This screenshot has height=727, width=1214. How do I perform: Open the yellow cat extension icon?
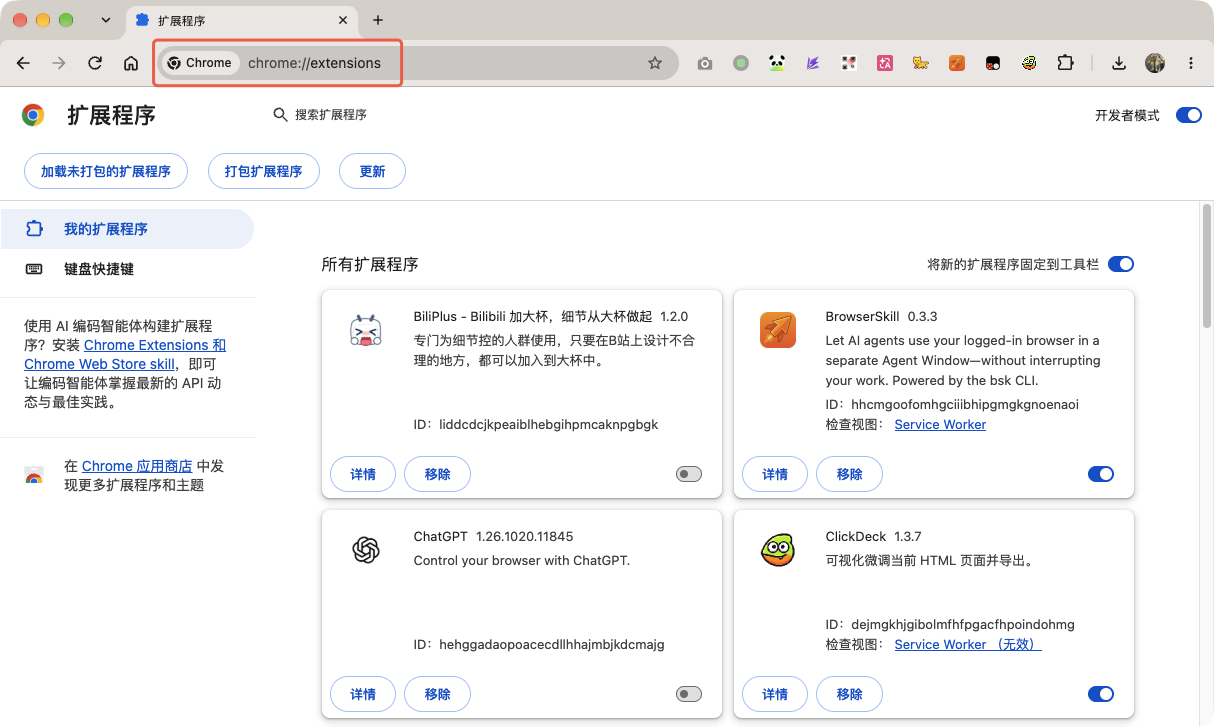(x=921, y=63)
